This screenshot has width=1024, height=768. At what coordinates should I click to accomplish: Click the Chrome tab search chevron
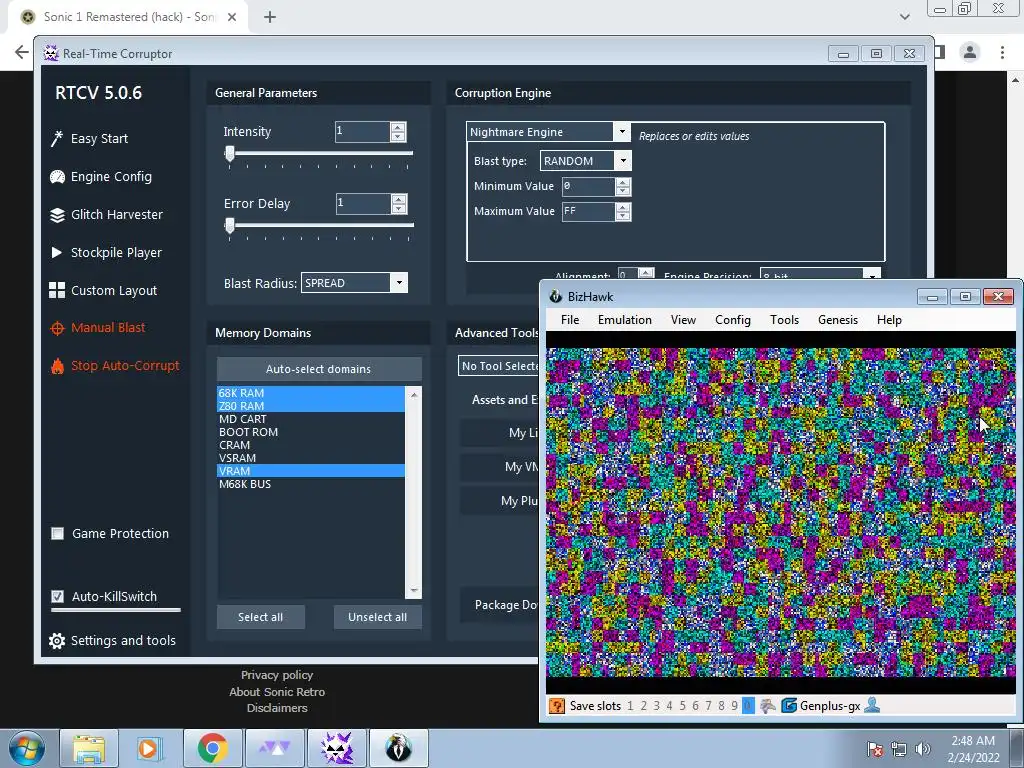point(904,17)
